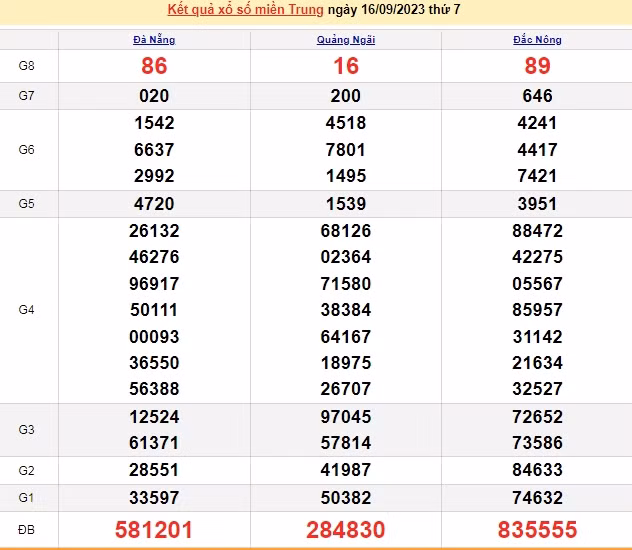Viewport: 632px width, 550px height.
Task: Select the ĐB special prize 581201
Action: (x=154, y=528)
